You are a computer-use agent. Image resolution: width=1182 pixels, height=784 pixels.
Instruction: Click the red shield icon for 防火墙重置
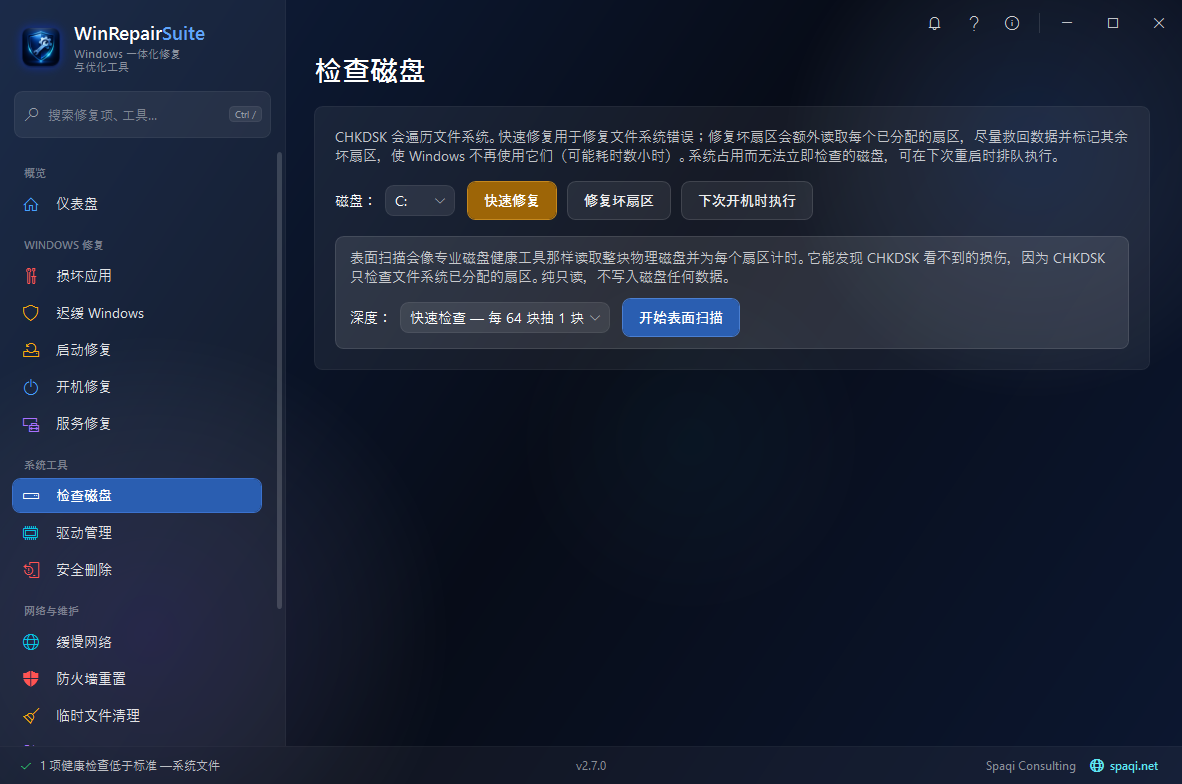(x=31, y=678)
